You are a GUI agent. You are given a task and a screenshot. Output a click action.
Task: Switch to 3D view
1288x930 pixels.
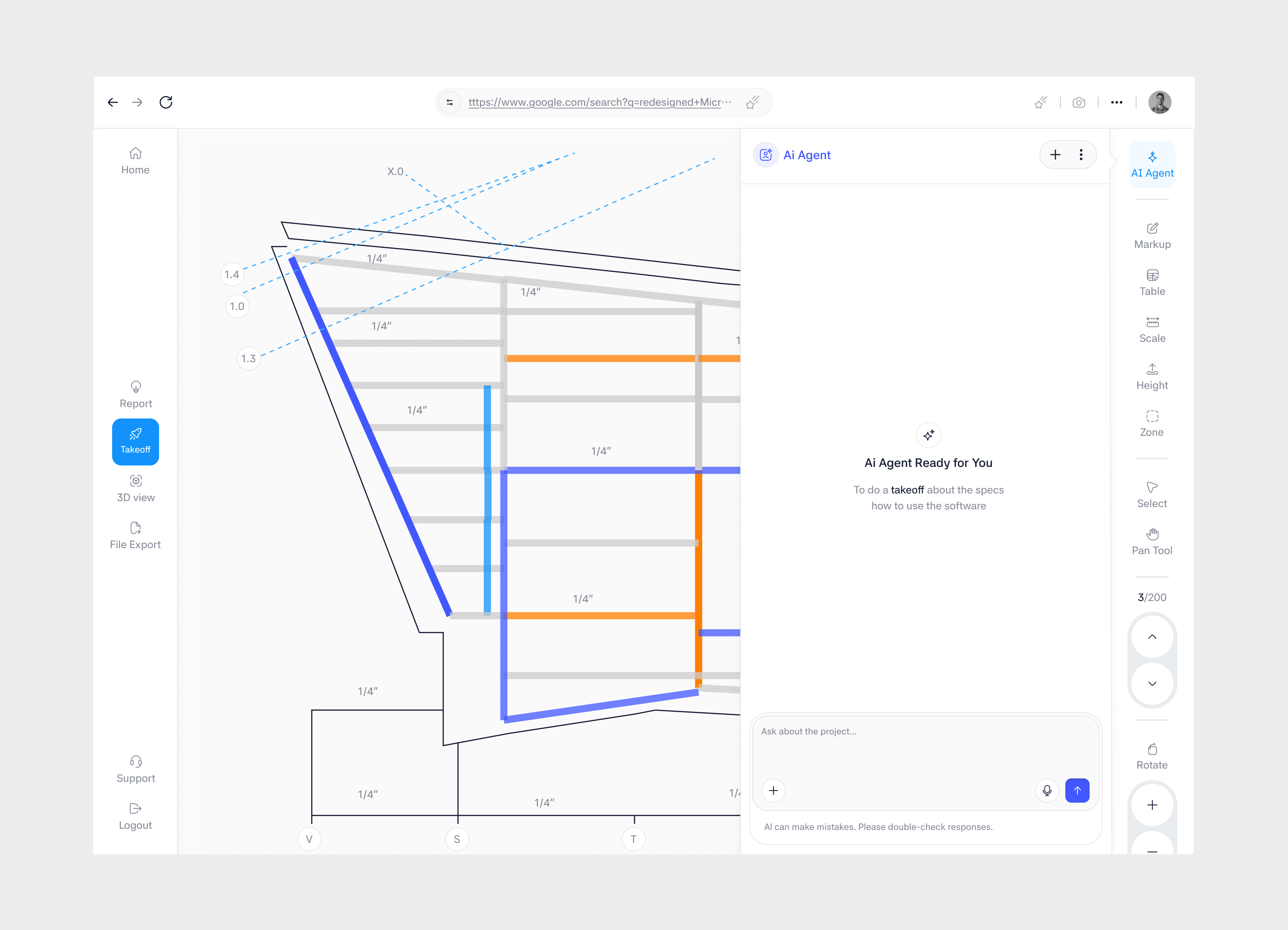click(x=135, y=488)
